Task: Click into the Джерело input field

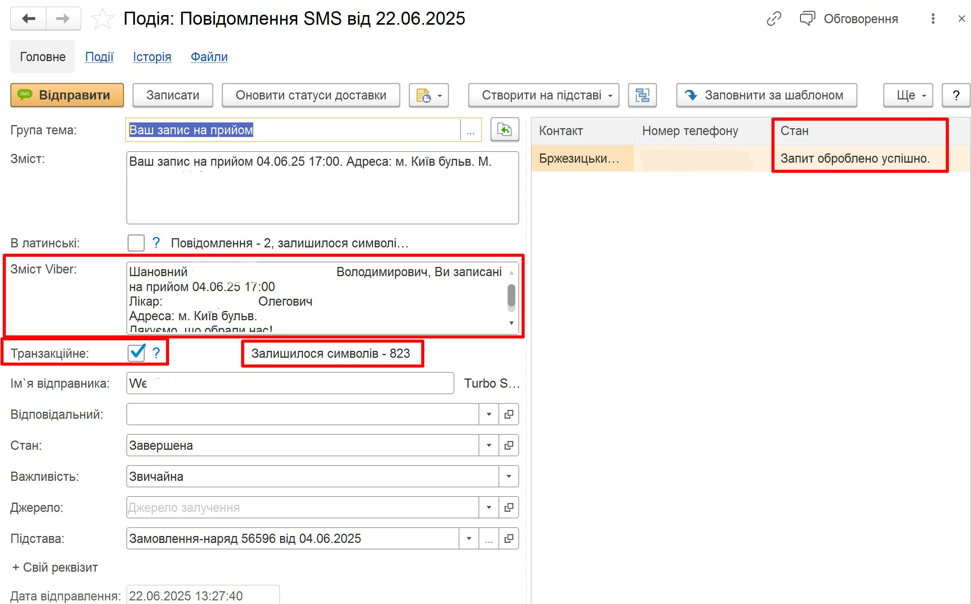Action: pyautogui.click(x=300, y=508)
